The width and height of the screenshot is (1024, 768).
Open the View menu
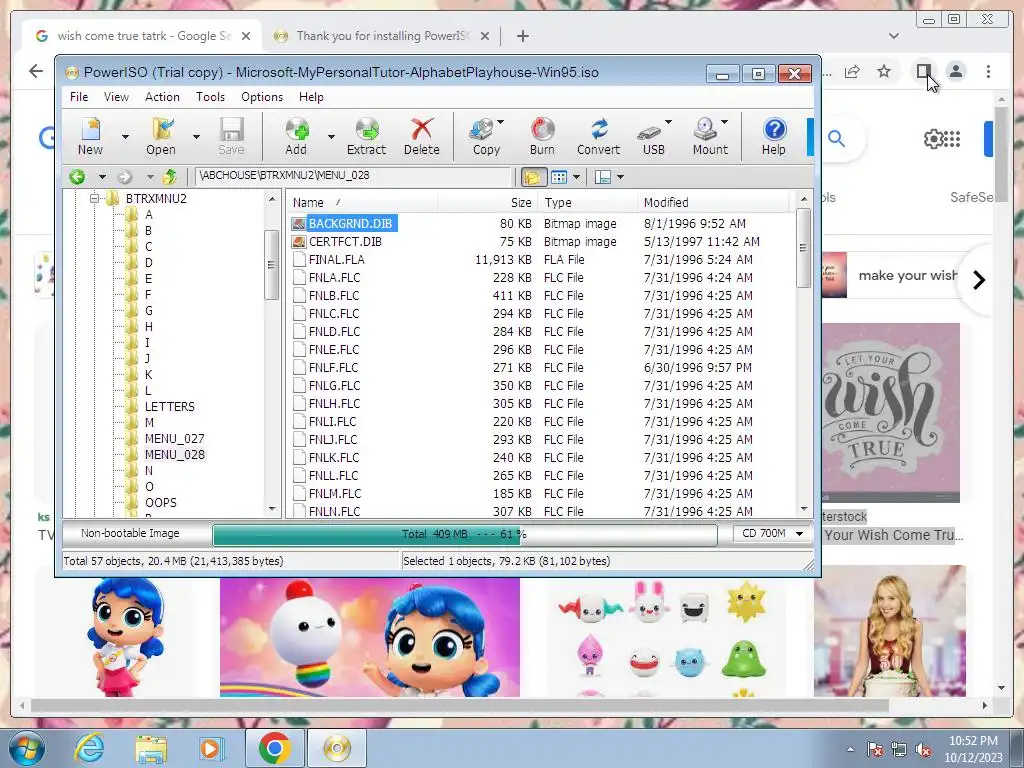coord(116,97)
